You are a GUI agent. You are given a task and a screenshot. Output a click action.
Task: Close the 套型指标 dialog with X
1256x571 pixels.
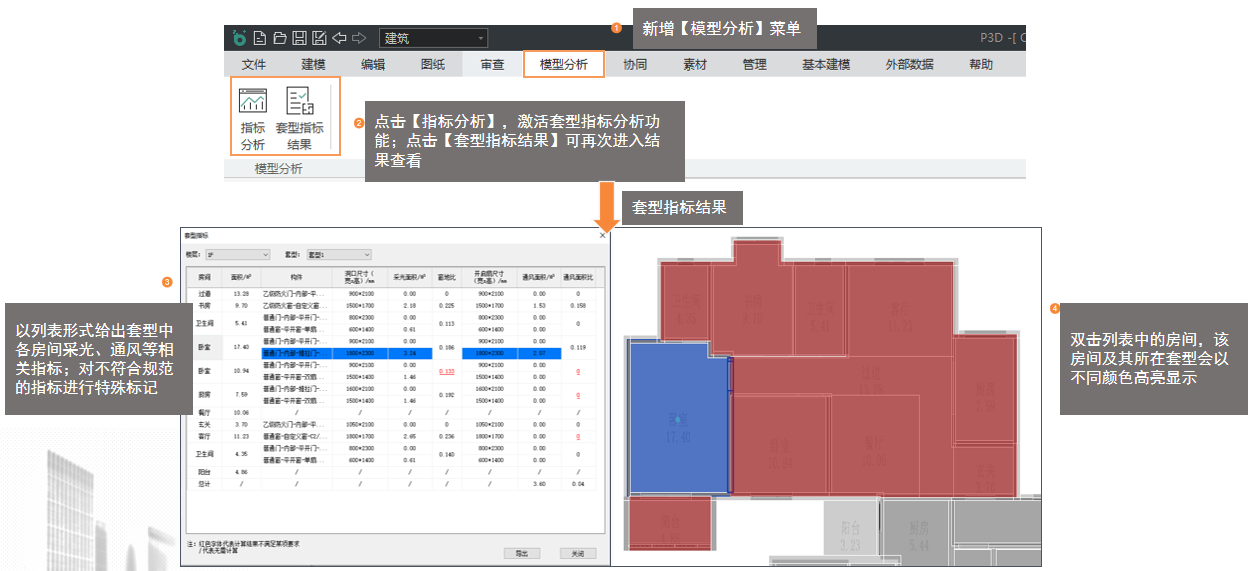click(x=602, y=235)
